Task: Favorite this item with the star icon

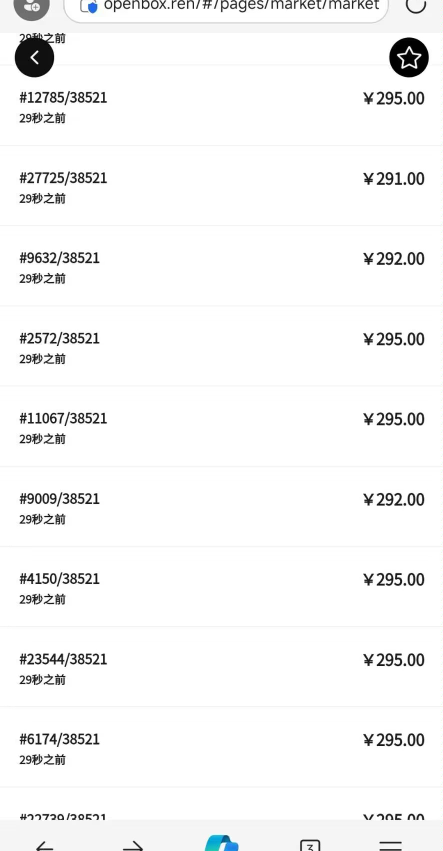Action: click(409, 58)
